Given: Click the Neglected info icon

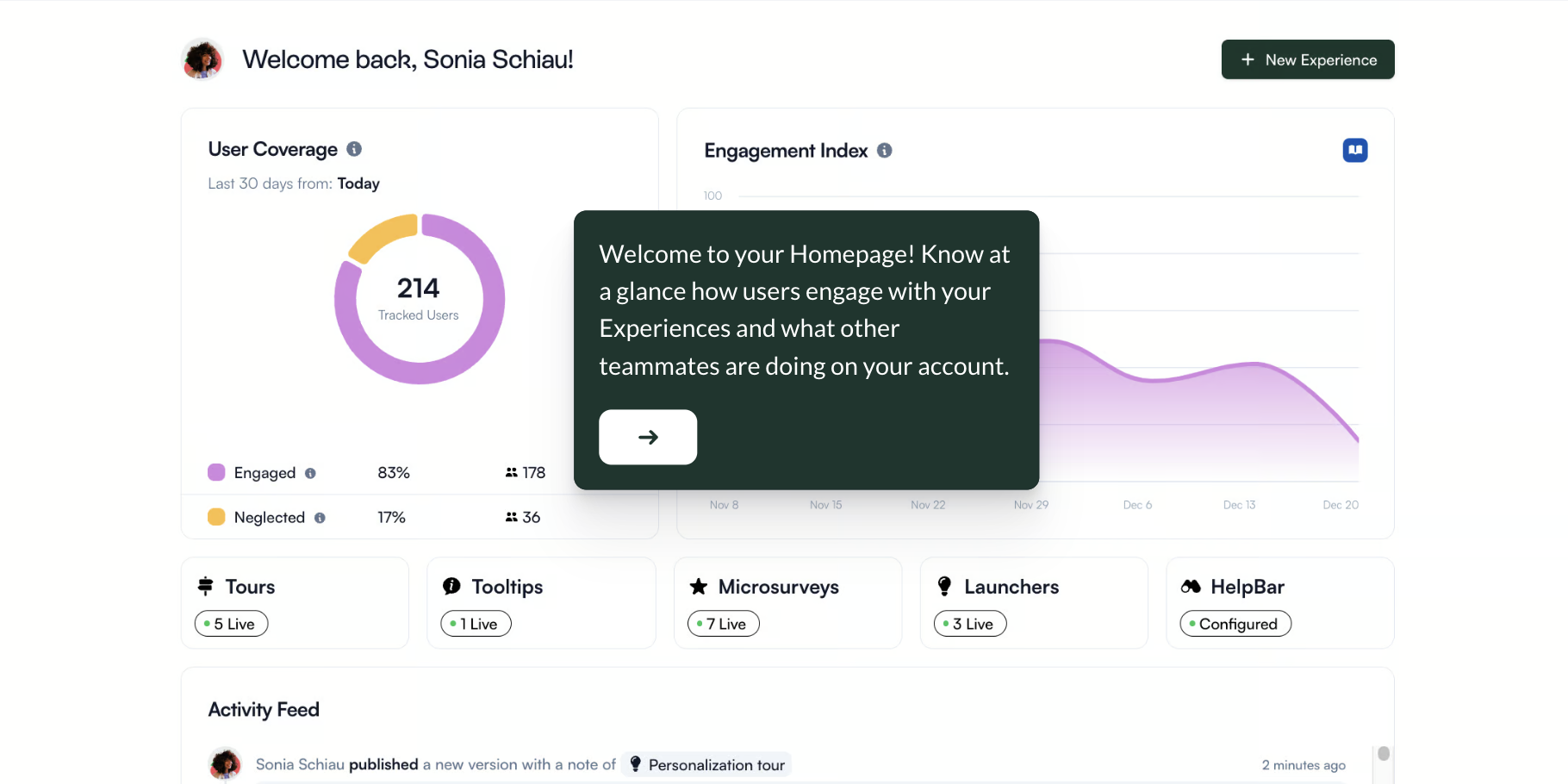Looking at the screenshot, I should coord(320,518).
